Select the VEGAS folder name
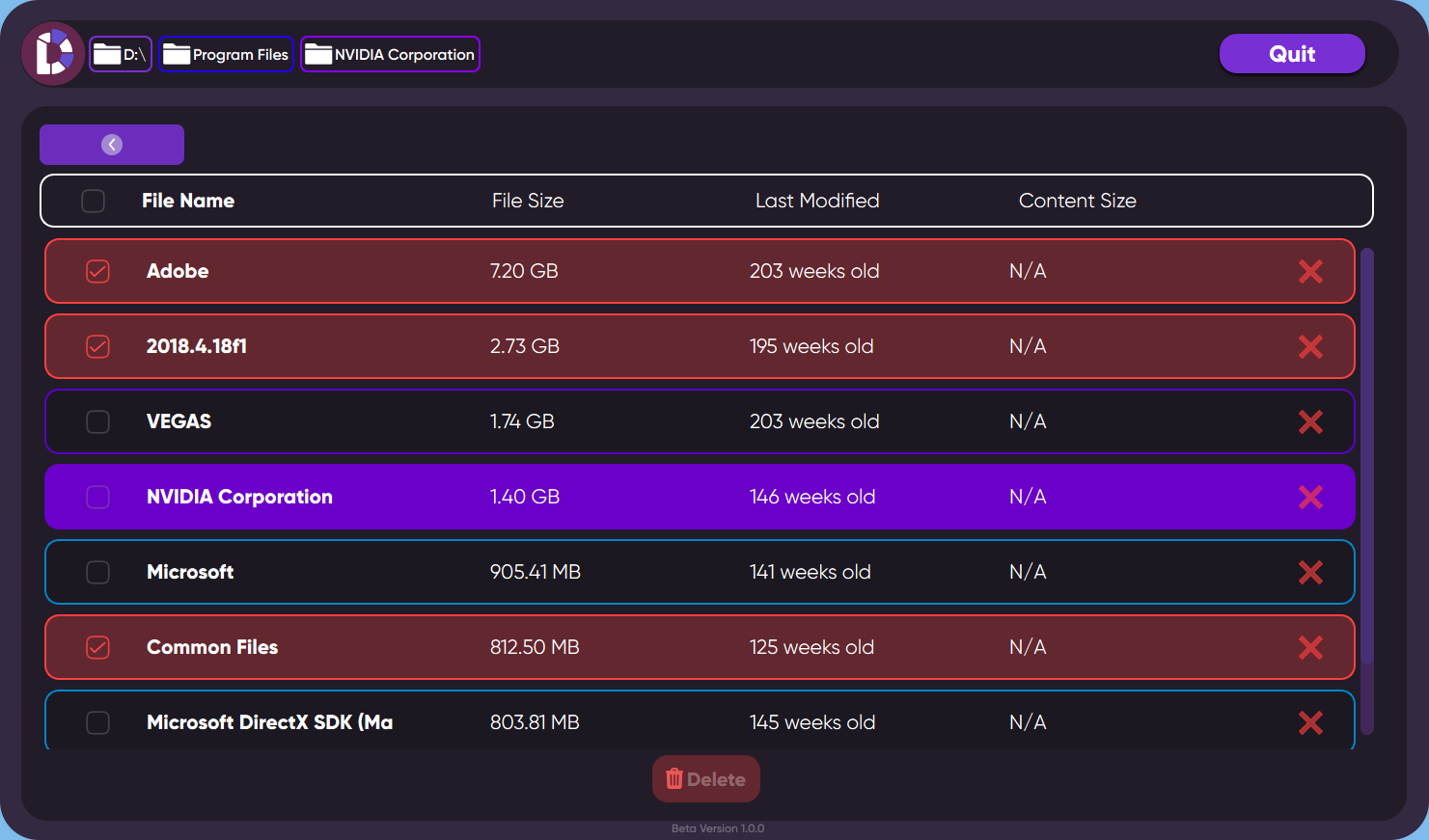1429x840 pixels. click(179, 421)
